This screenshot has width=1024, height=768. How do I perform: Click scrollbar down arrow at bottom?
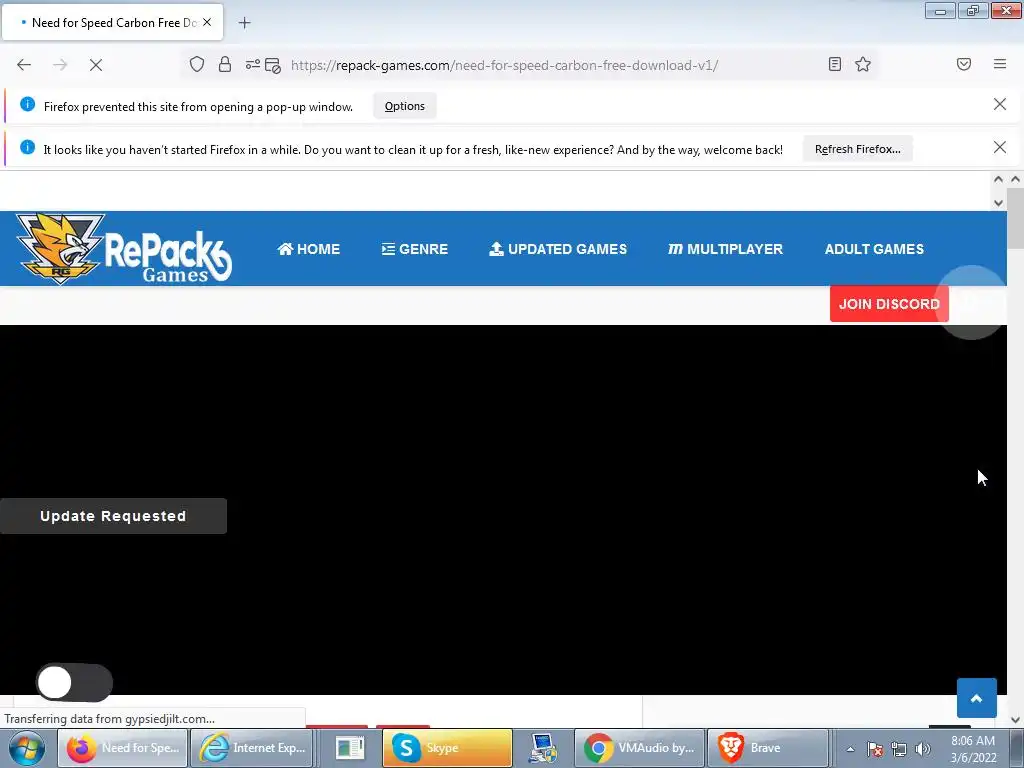pyautogui.click(x=1015, y=720)
